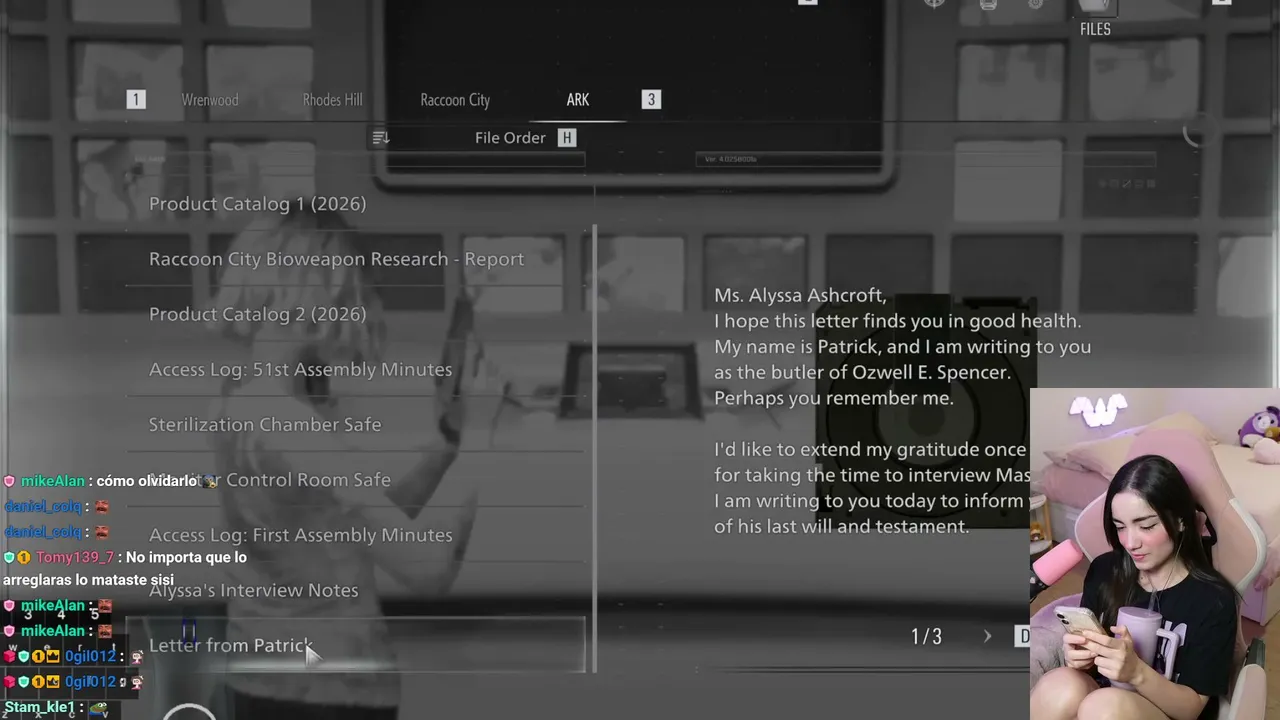Select the Product Catalog 2 (2026) file
The image size is (1280, 720).
(355, 314)
